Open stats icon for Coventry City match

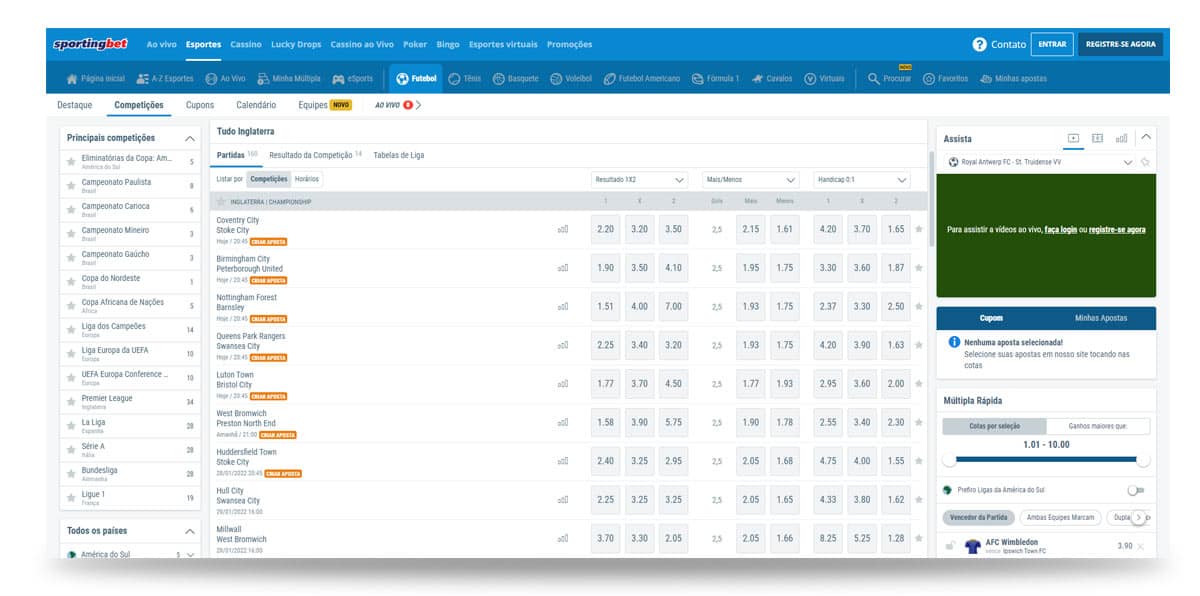tap(563, 229)
